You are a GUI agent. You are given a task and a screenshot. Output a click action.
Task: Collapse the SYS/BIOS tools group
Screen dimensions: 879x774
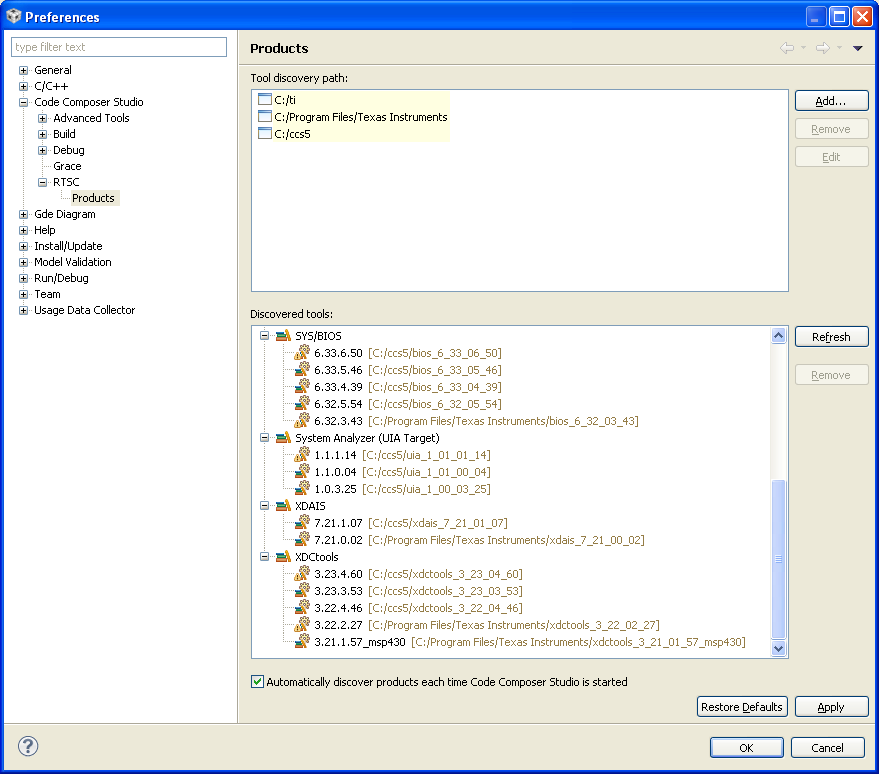[265, 336]
